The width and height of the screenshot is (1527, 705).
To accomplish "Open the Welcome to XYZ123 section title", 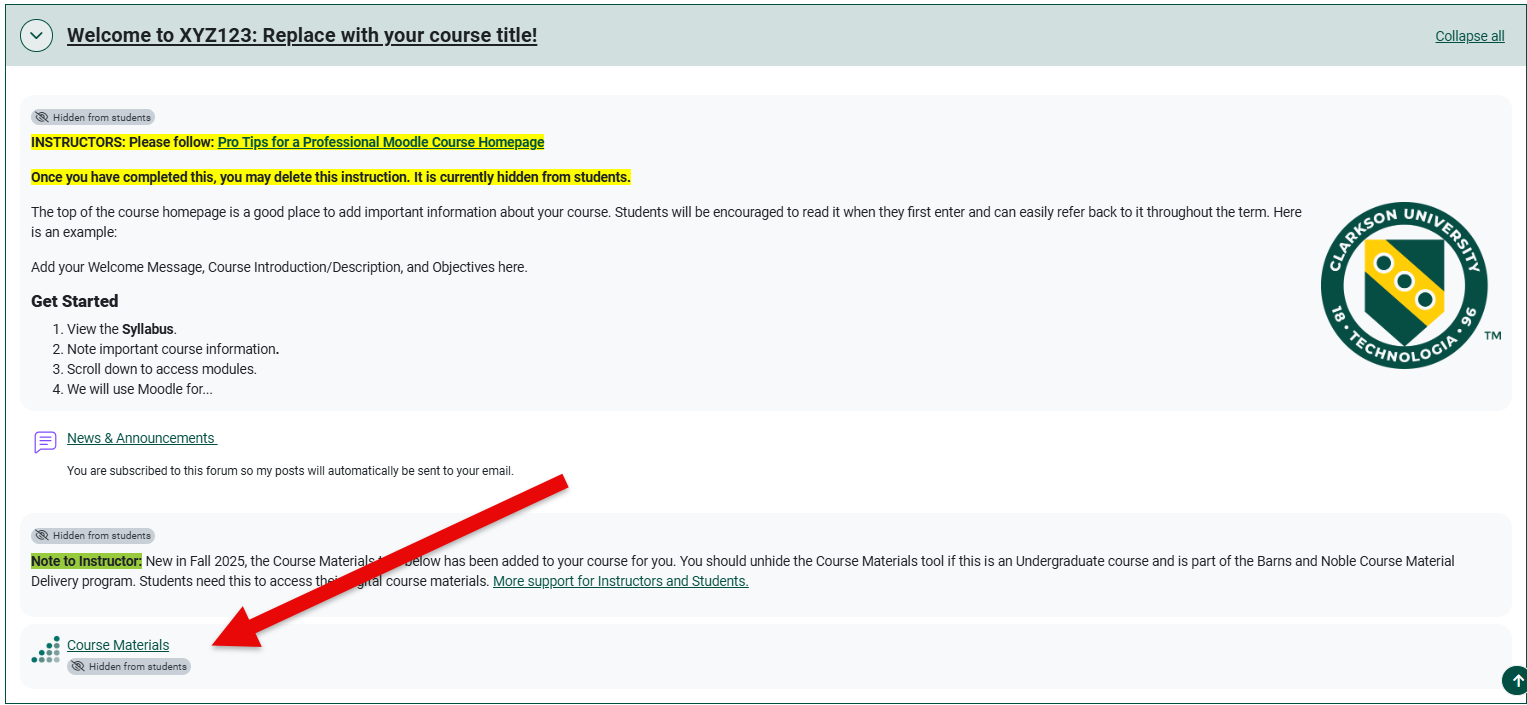I will (301, 36).
